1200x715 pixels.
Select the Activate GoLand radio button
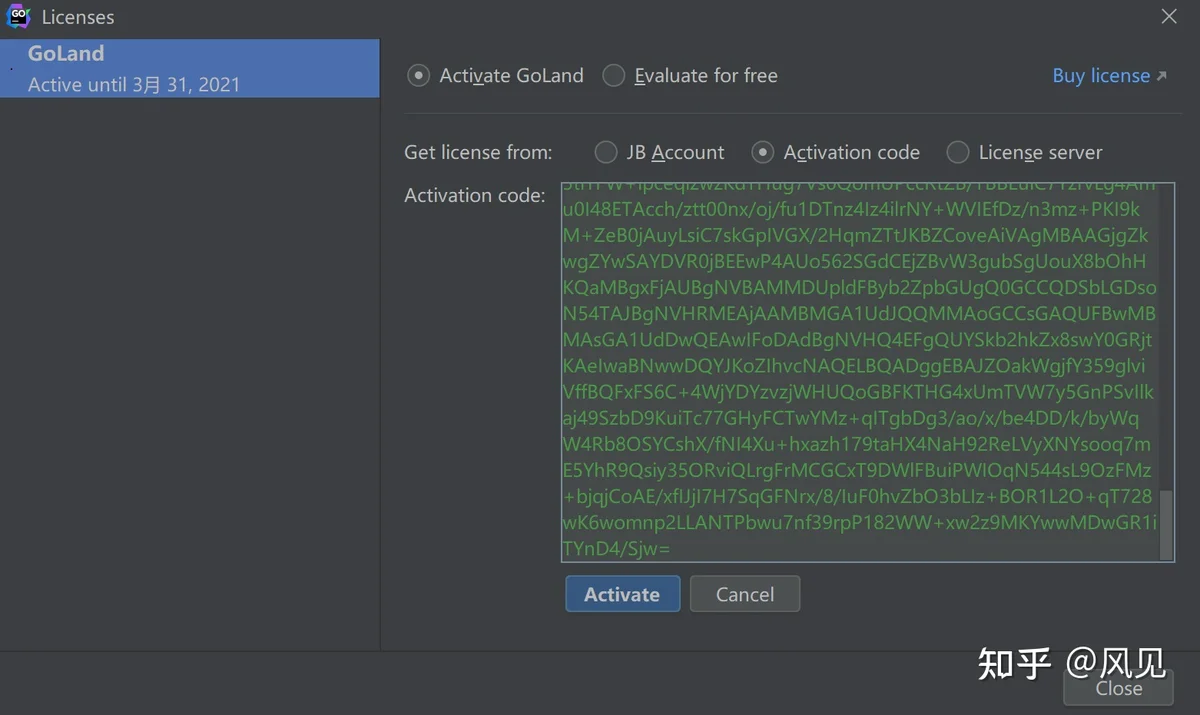(420, 76)
